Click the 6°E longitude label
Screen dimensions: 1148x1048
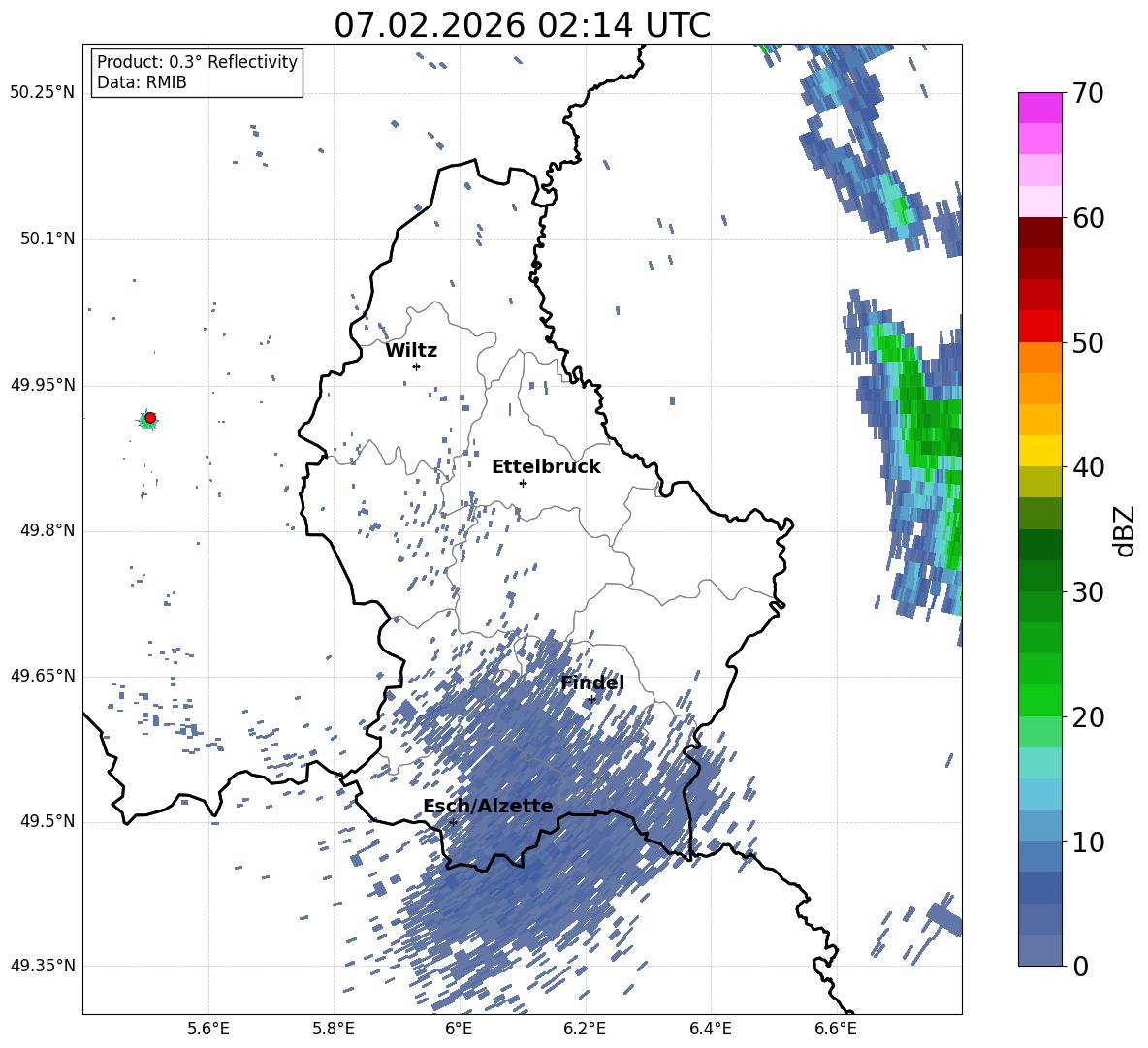point(459,1029)
